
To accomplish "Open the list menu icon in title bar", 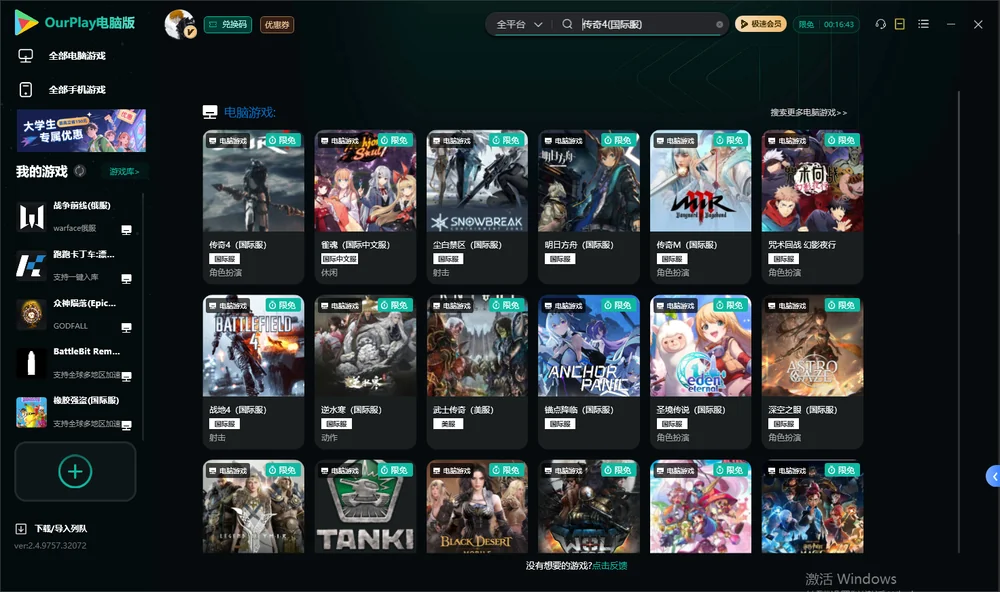I will point(923,24).
